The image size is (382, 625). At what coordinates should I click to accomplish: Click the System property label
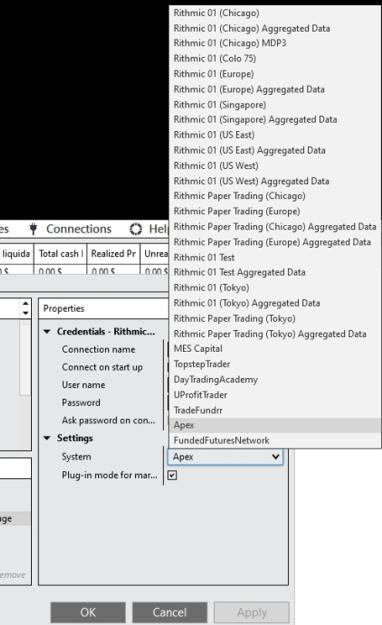point(76,457)
